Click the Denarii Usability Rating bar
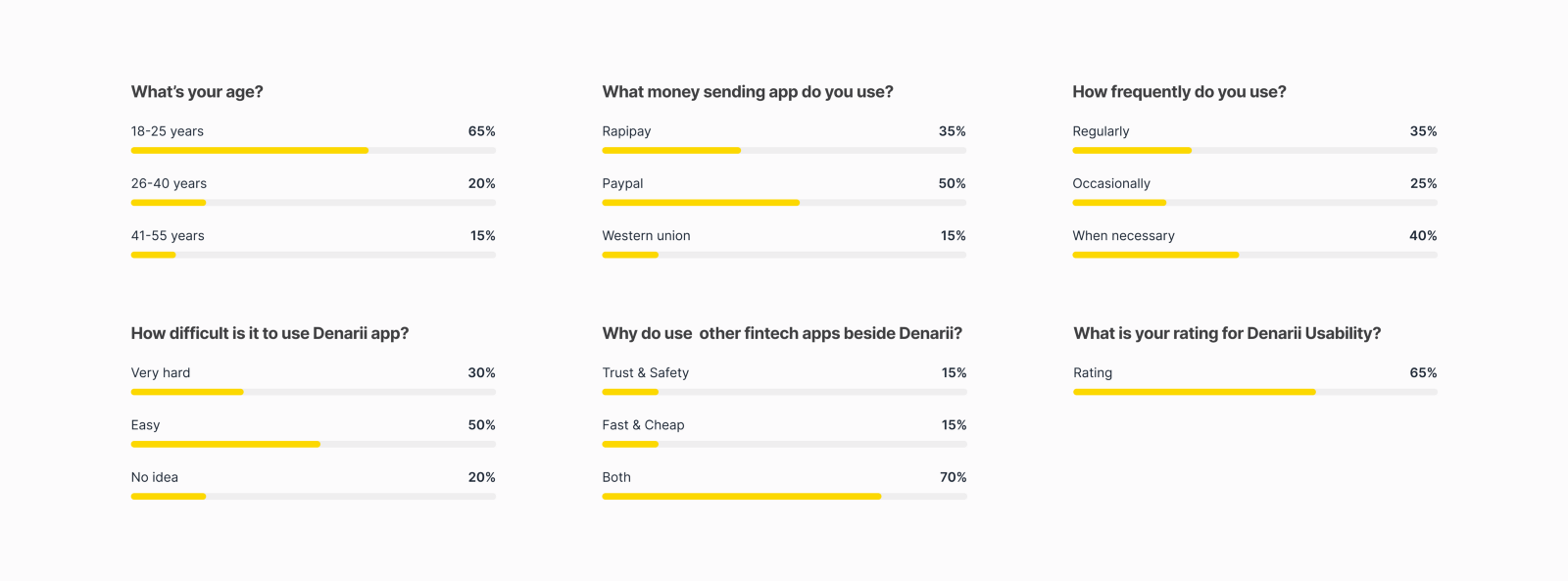 [x=1254, y=392]
